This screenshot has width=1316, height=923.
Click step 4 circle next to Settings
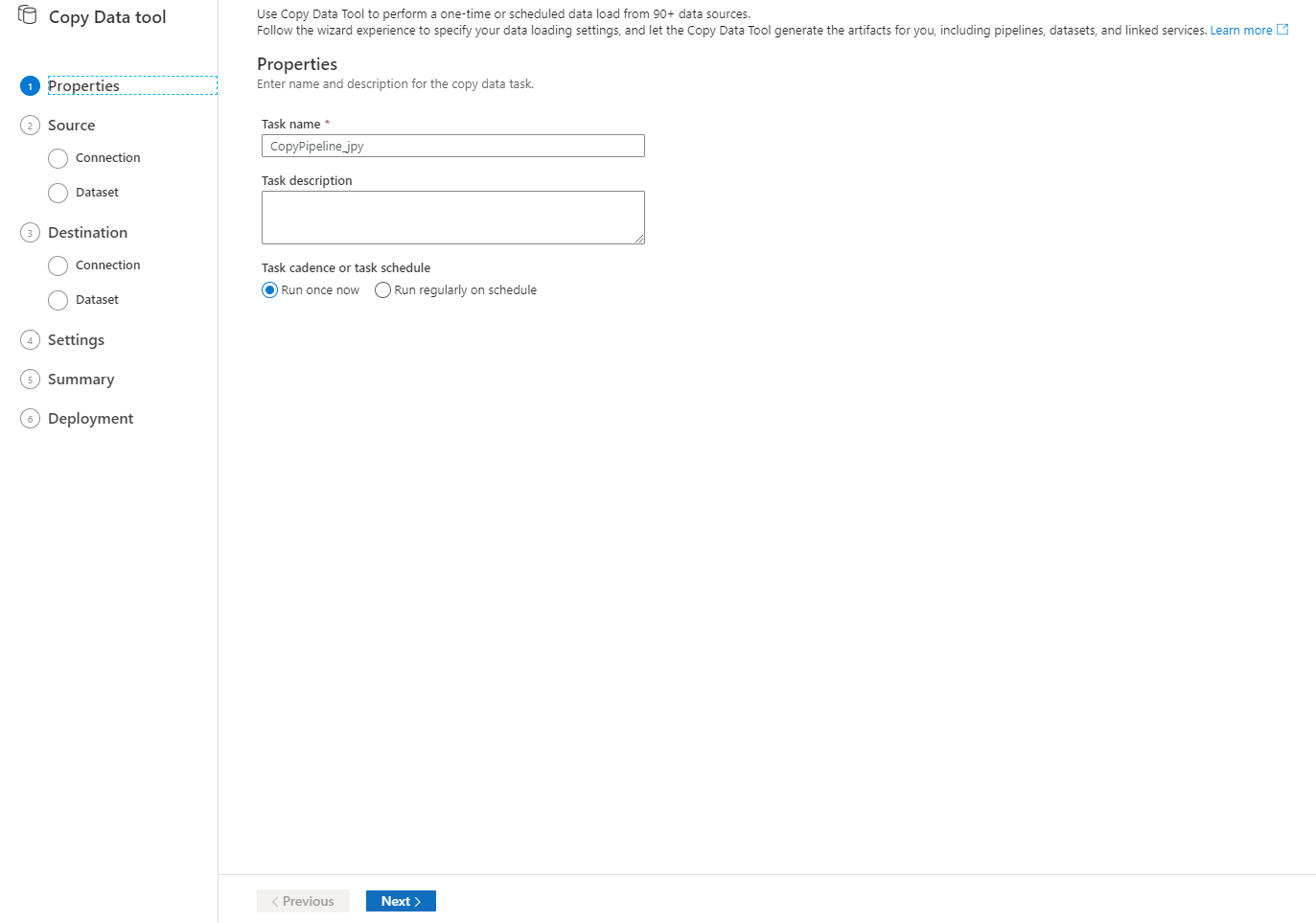click(30, 340)
